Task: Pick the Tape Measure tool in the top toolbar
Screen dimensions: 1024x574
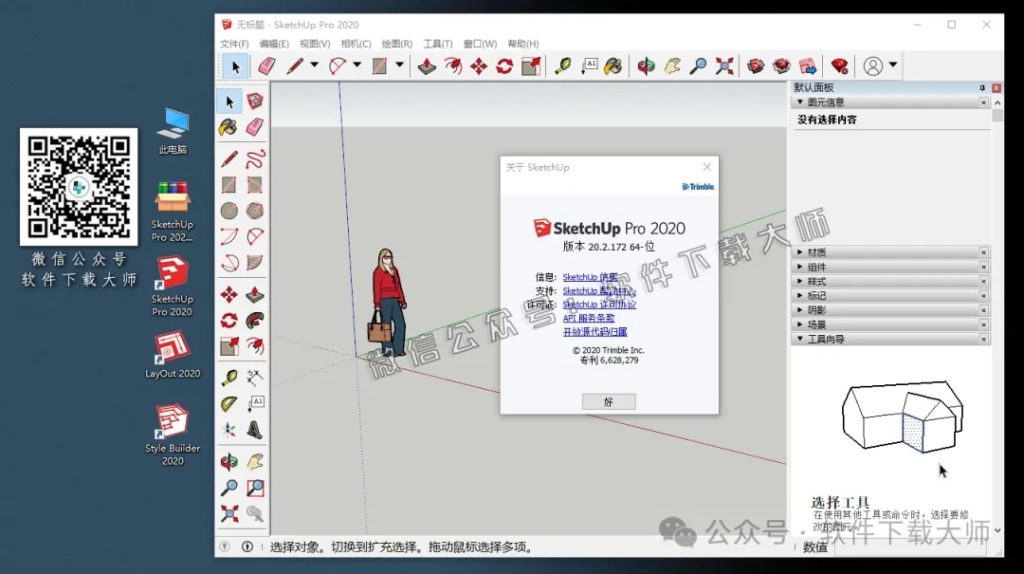Action: (x=562, y=66)
